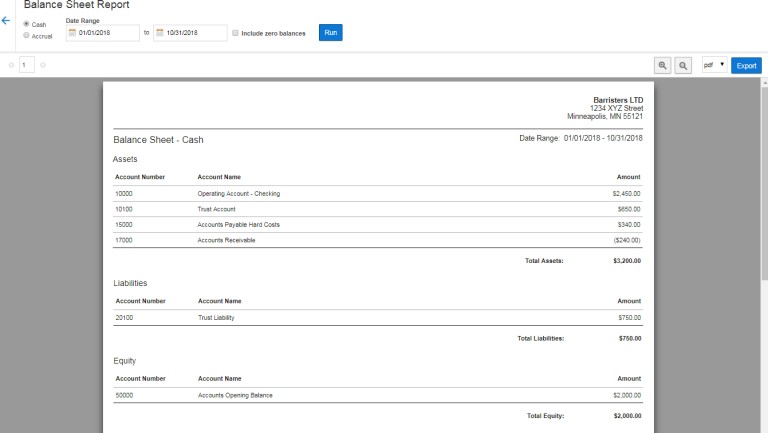Click the page number input box
768x433 pixels.
tap(27, 65)
